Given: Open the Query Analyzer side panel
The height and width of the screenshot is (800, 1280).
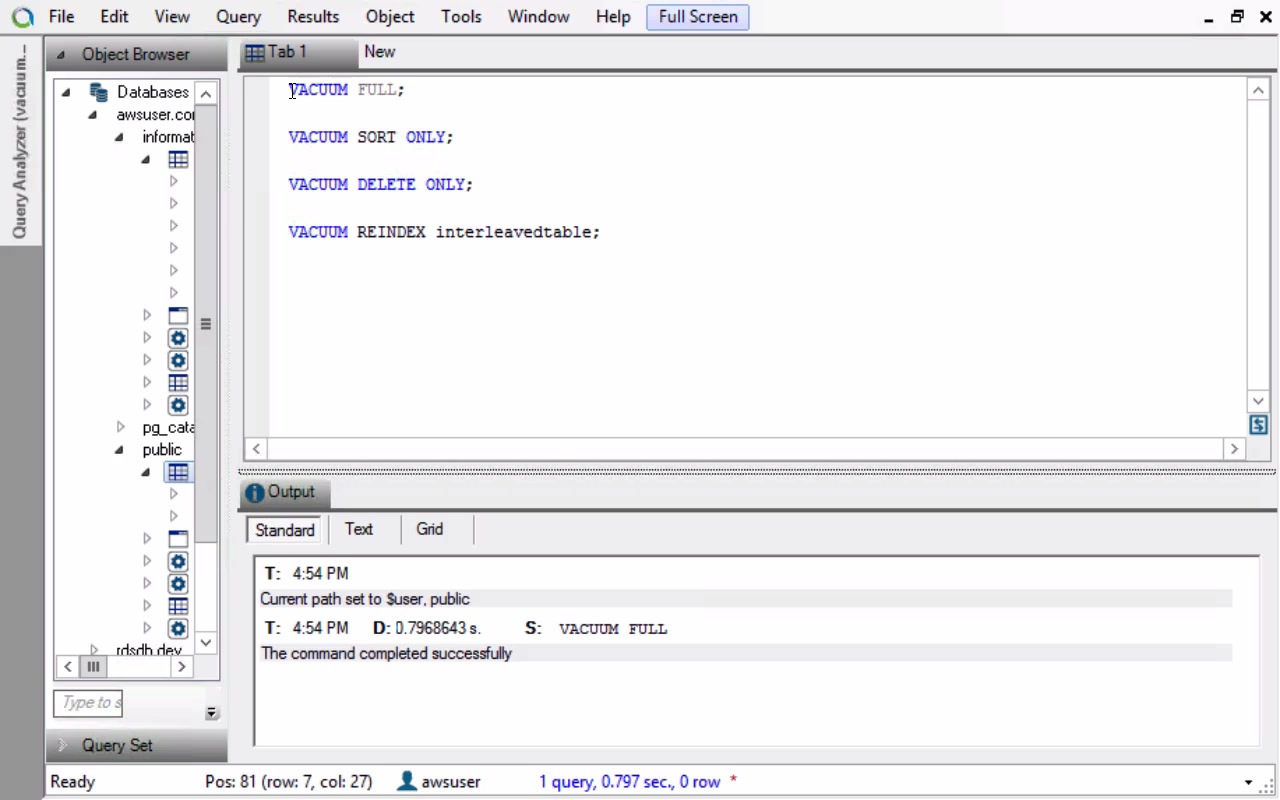Looking at the screenshot, I should (x=20, y=140).
